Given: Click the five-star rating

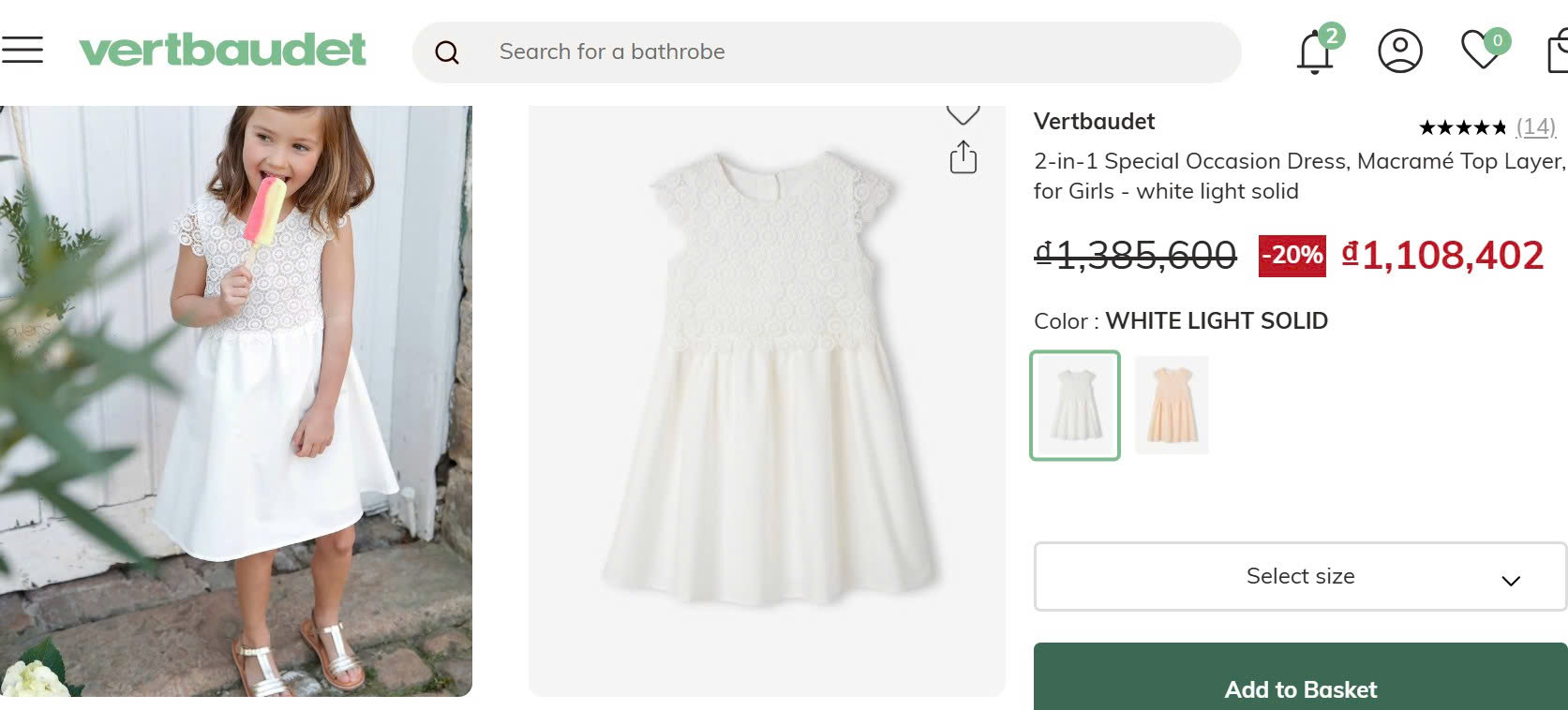Looking at the screenshot, I should coord(1462,127).
